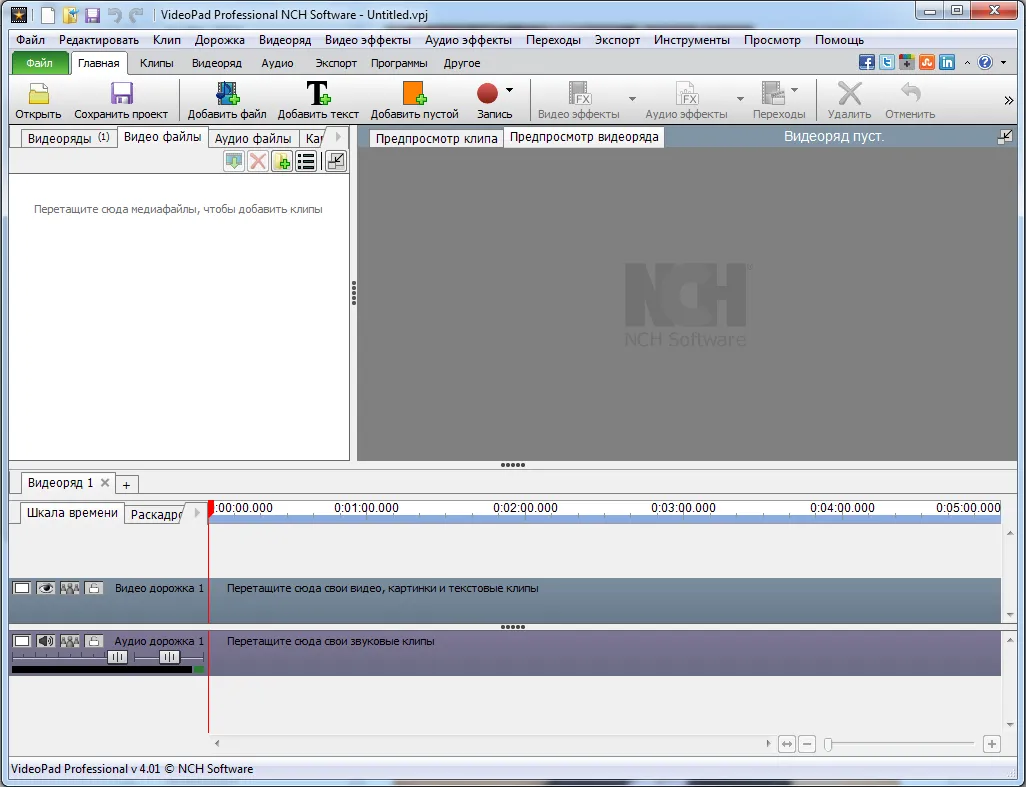Toggle video track 1 visibility eye
The width and height of the screenshot is (1026, 787).
[45, 588]
